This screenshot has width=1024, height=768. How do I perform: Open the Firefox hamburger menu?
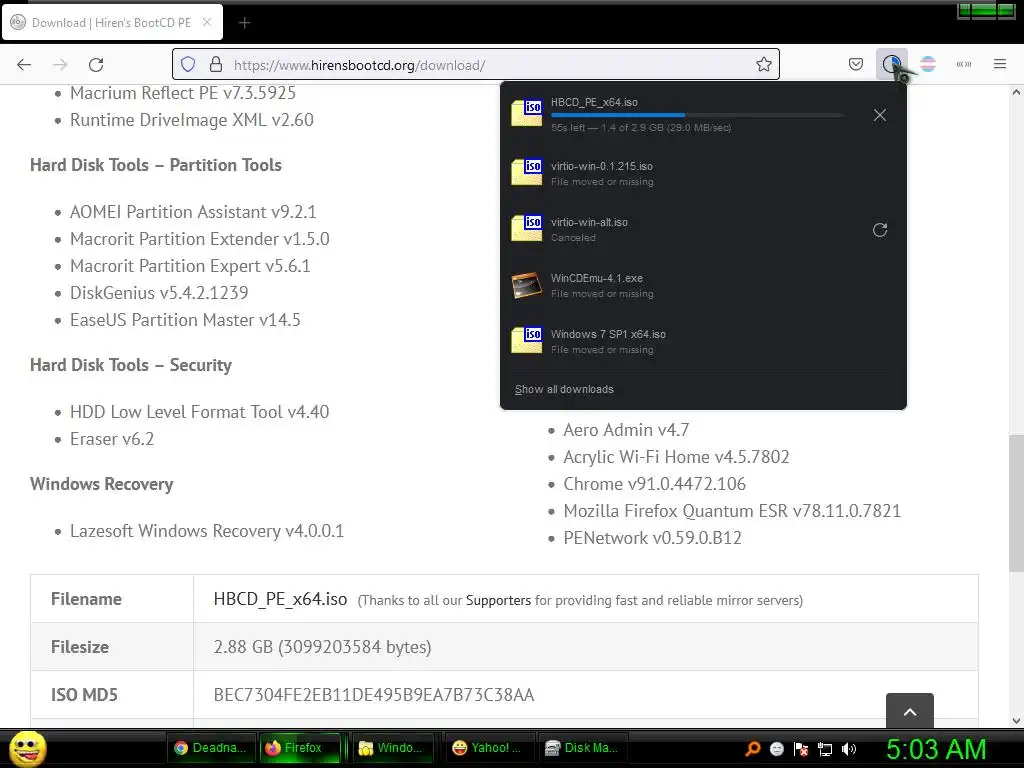coord(1000,65)
